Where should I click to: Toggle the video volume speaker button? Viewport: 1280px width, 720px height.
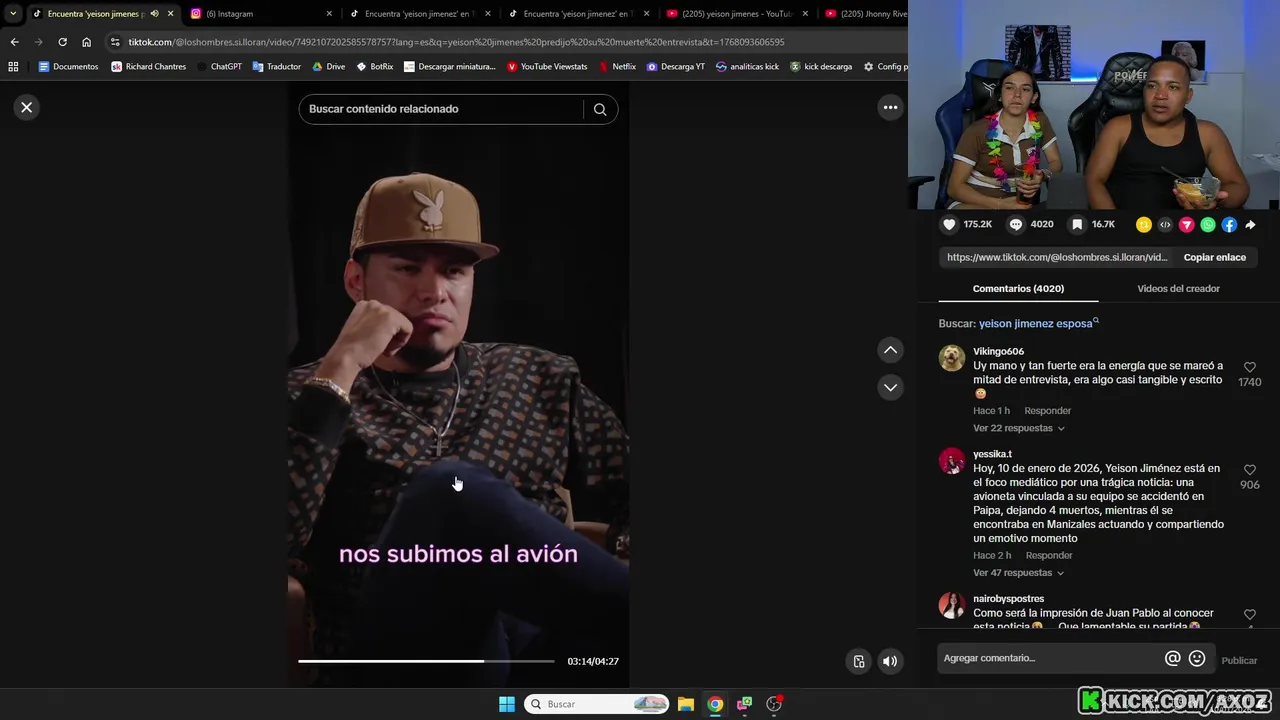point(890,661)
